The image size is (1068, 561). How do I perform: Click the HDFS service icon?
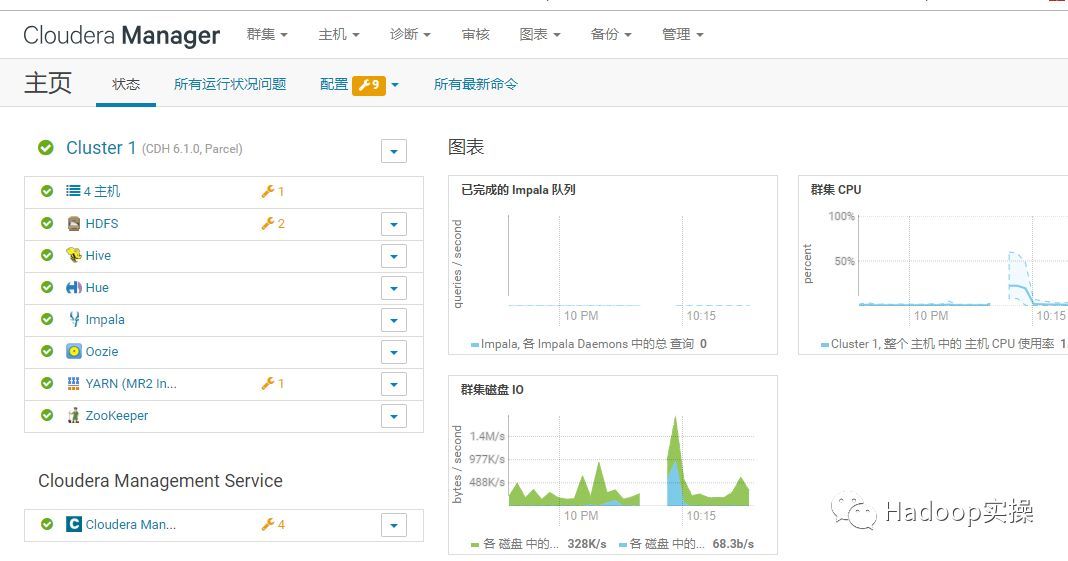74,223
